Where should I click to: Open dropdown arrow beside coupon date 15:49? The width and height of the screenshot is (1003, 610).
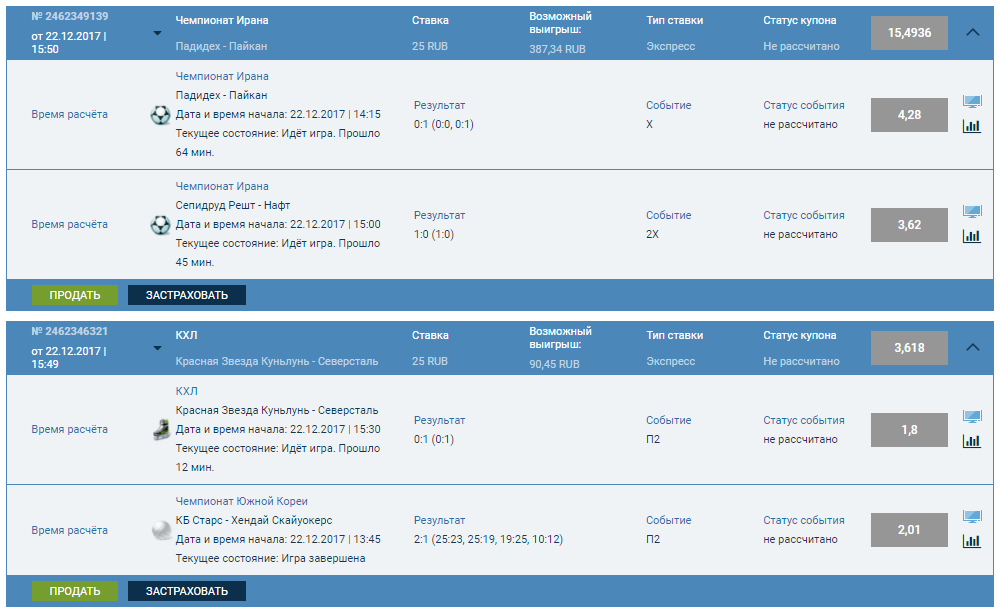157,348
